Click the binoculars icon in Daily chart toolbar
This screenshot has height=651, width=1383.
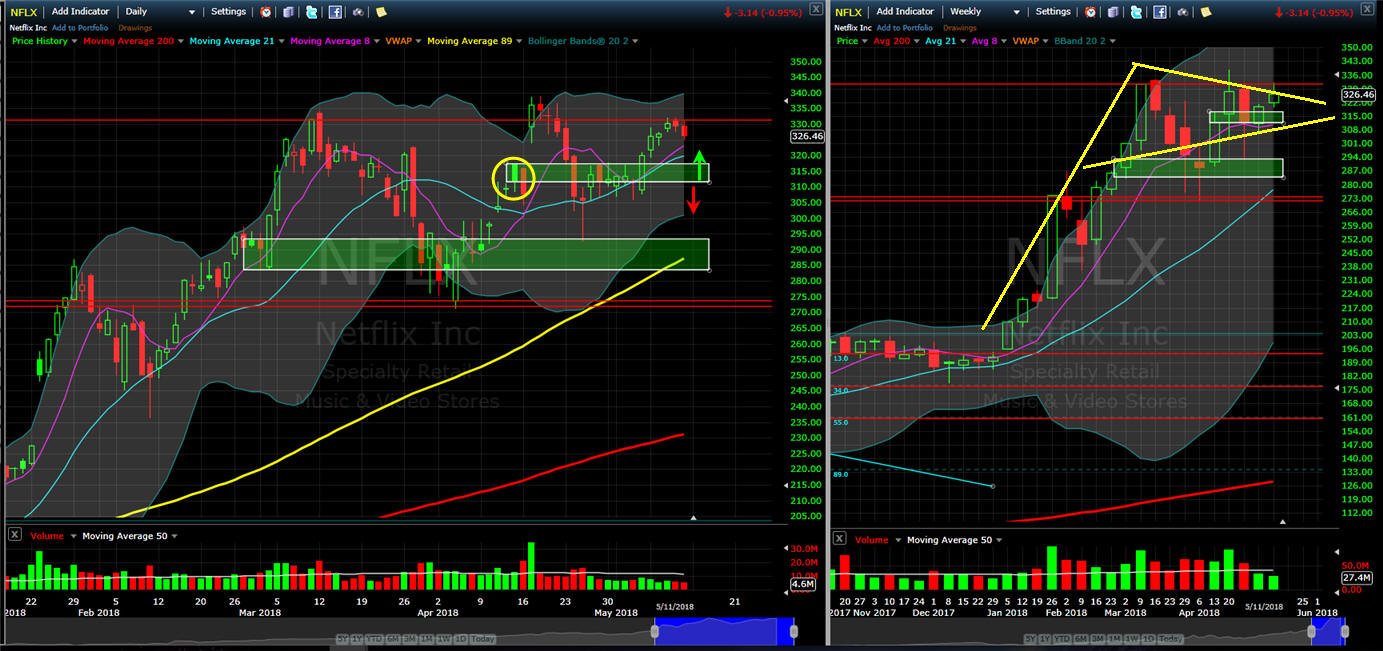(x=358, y=12)
